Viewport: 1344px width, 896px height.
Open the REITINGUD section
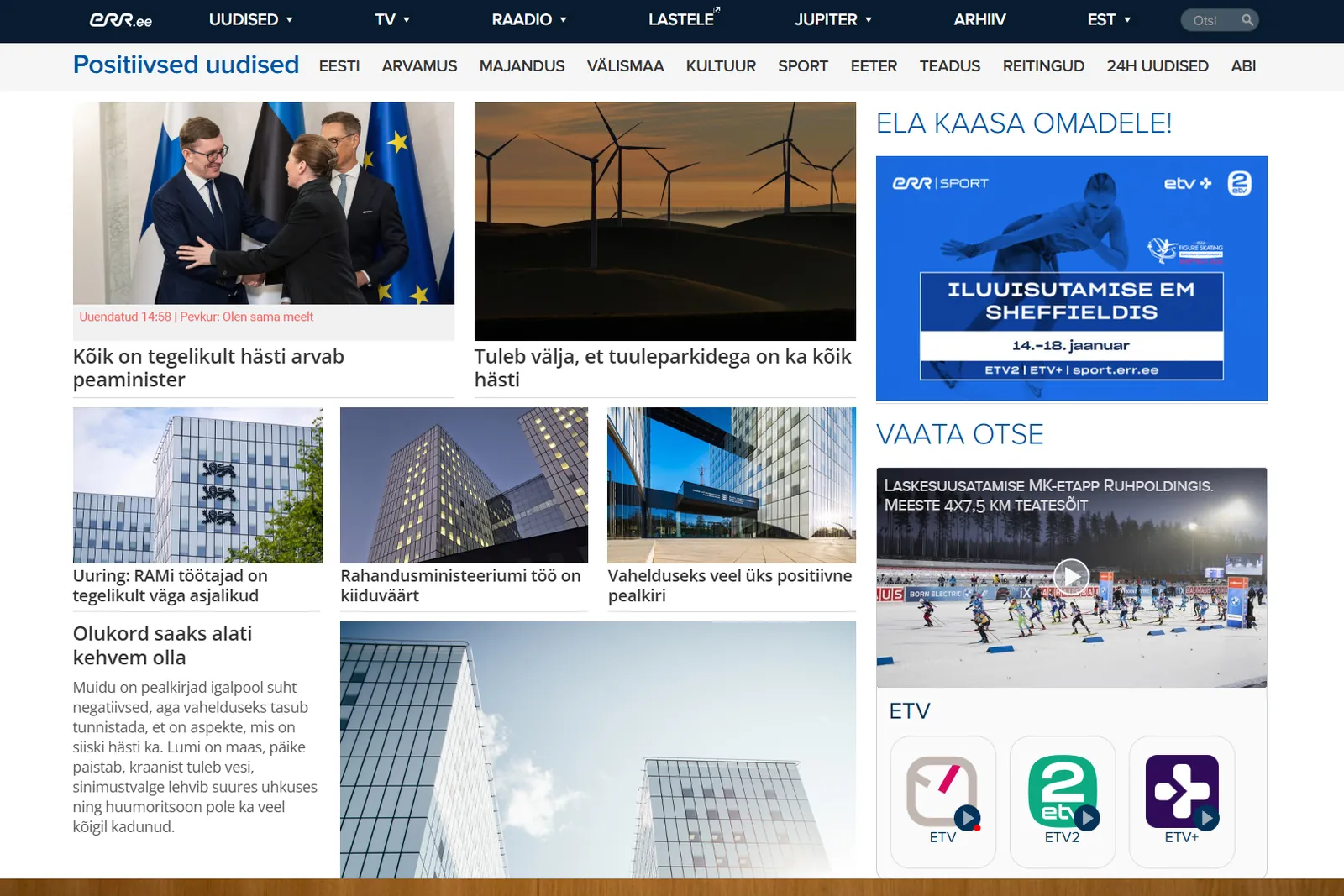click(1043, 66)
